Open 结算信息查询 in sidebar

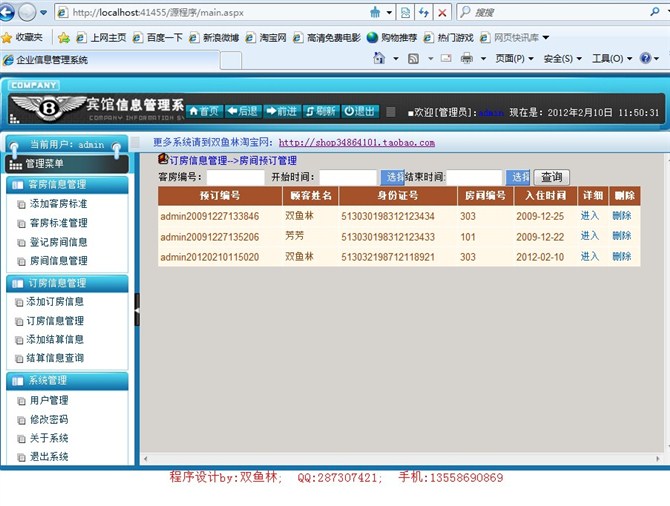(55, 358)
